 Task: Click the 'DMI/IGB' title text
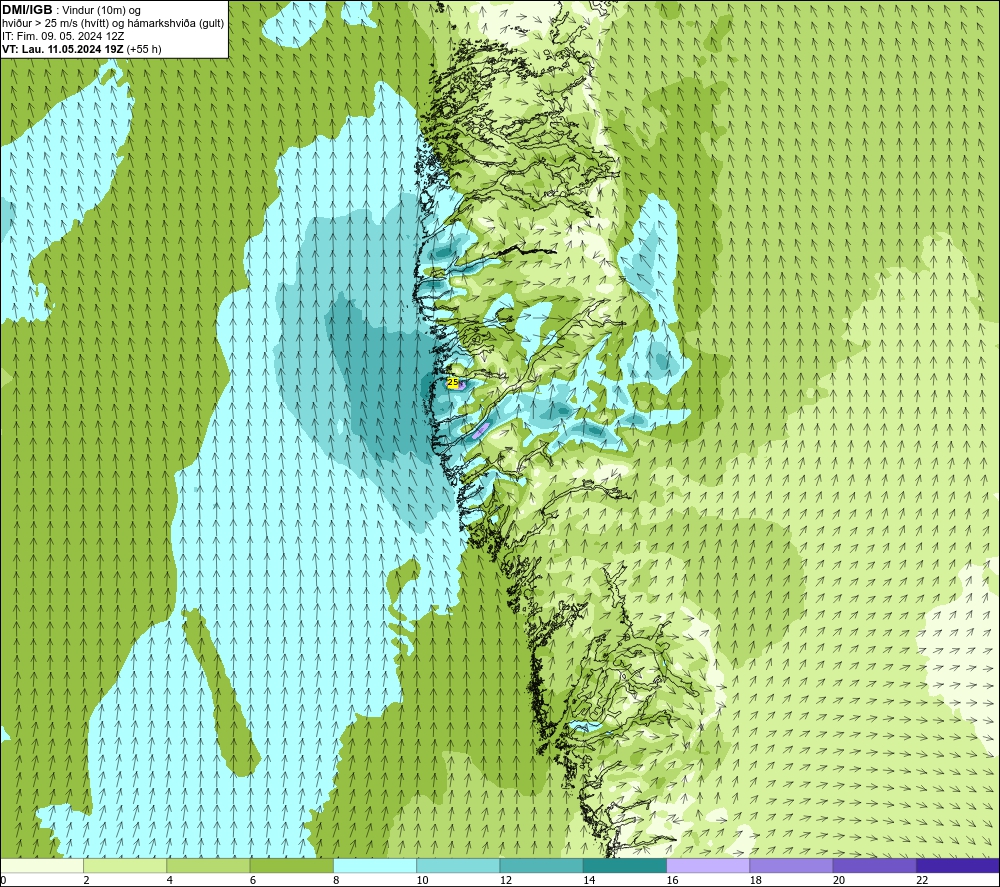[x=27, y=10]
